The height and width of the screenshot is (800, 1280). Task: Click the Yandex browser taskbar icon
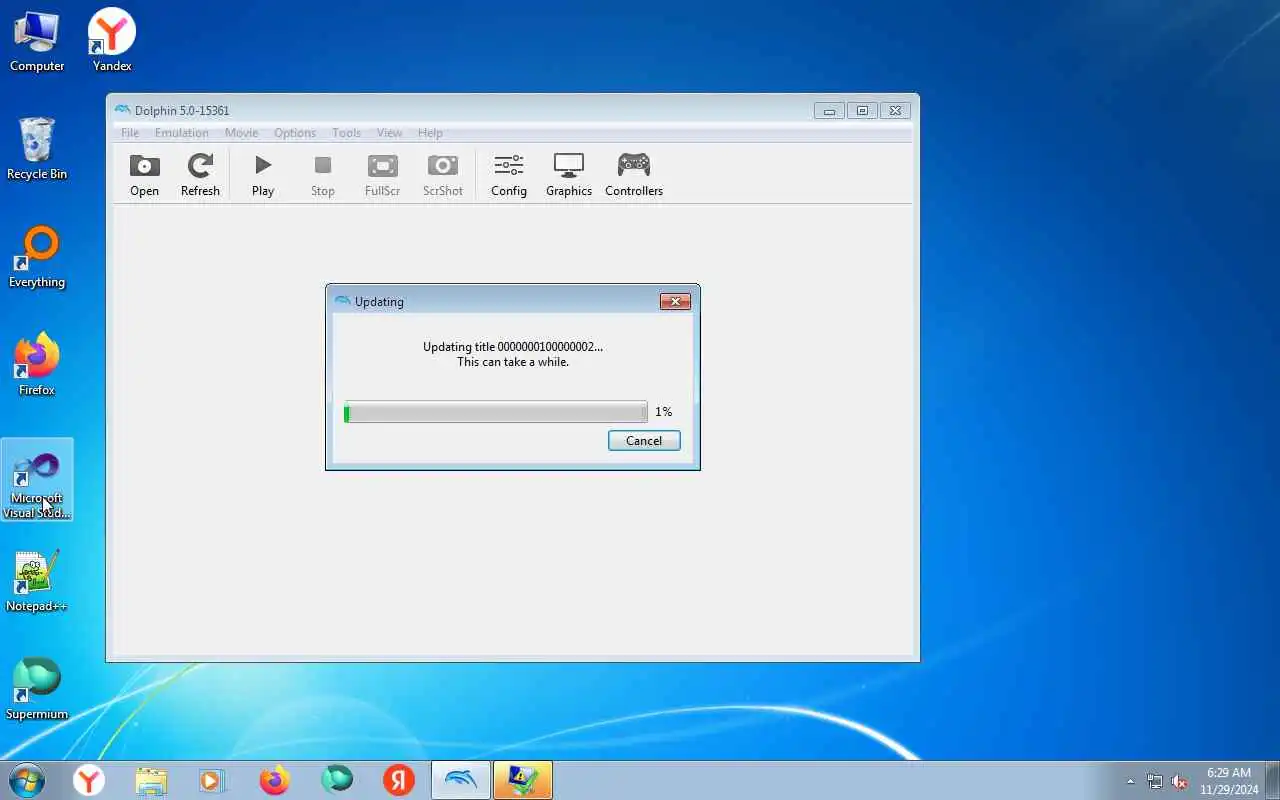coord(89,780)
